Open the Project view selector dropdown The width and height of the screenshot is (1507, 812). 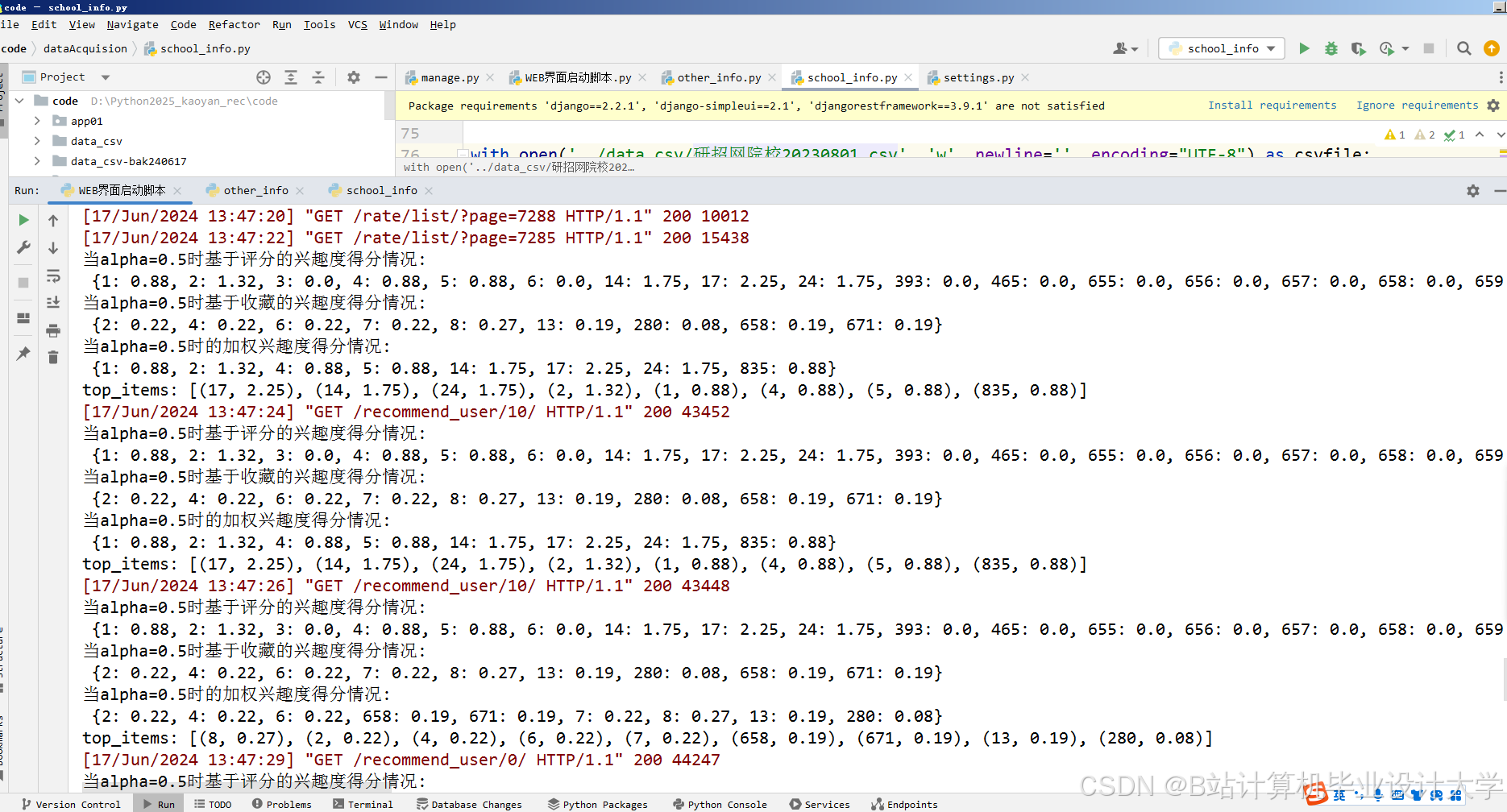[105, 77]
